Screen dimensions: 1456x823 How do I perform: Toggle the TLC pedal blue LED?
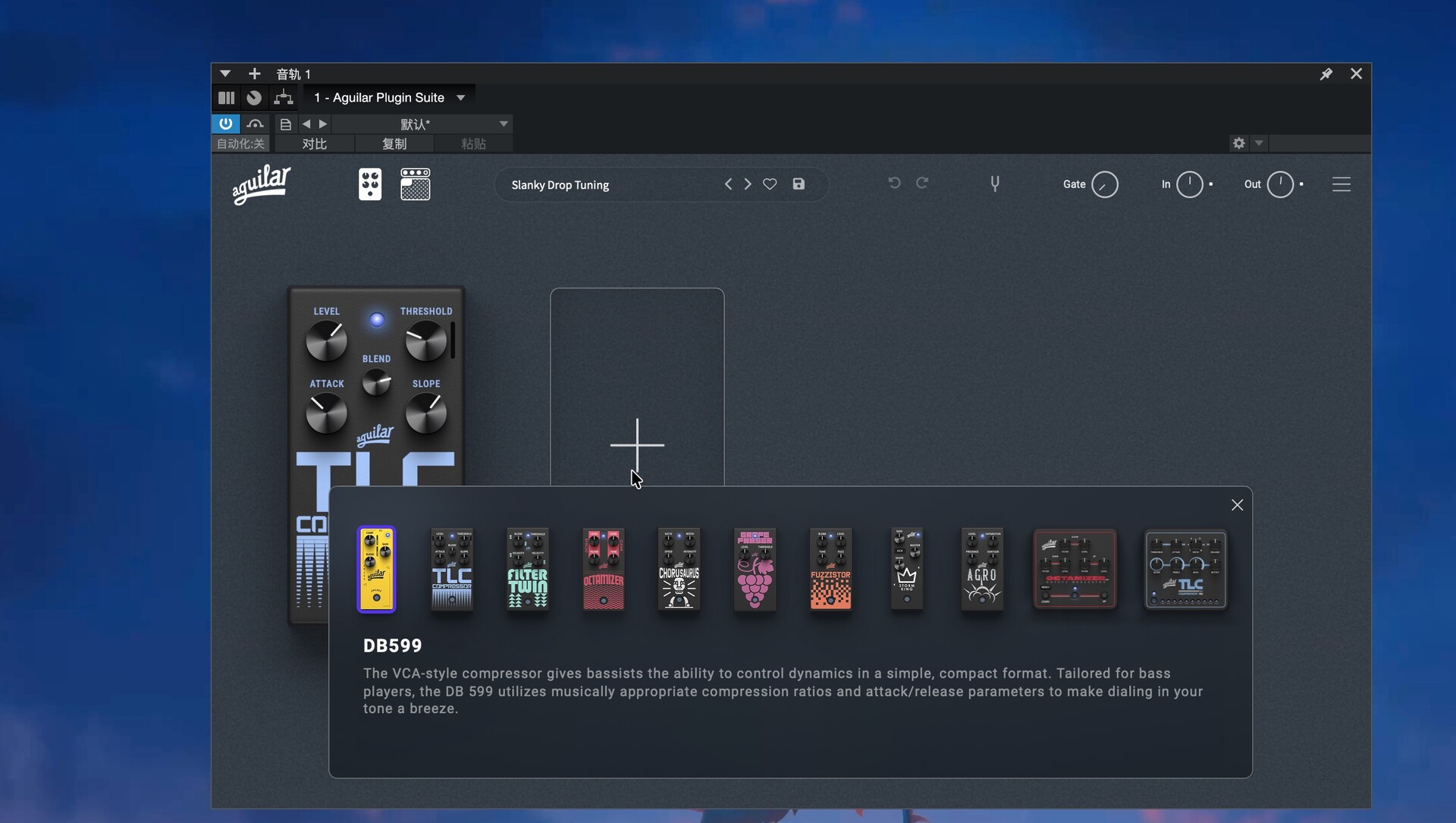377,320
